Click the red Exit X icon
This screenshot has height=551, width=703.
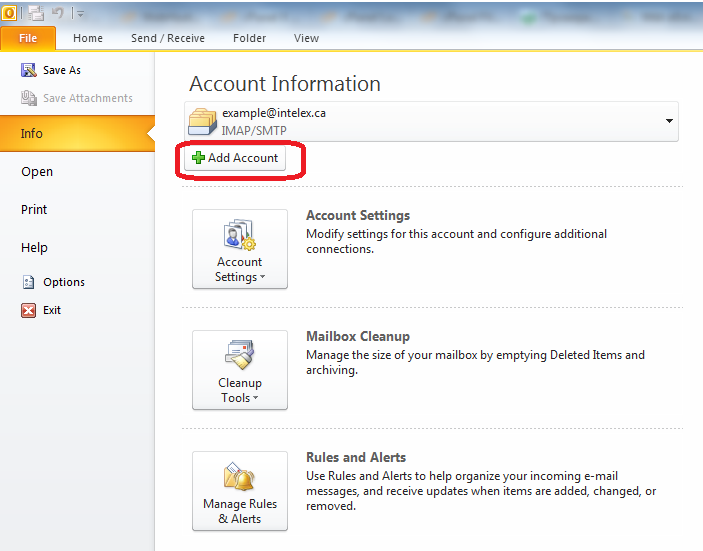[x=28, y=310]
